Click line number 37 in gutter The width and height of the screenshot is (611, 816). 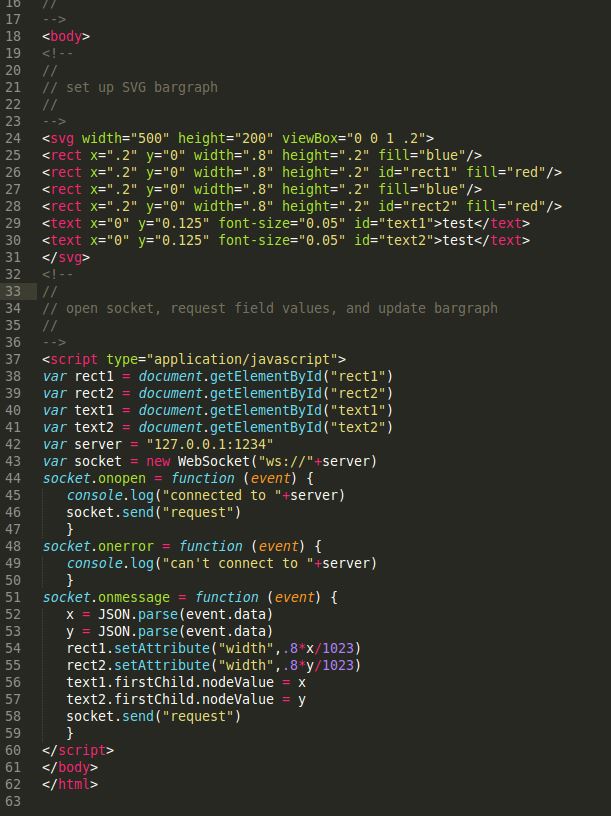tap(13, 360)
